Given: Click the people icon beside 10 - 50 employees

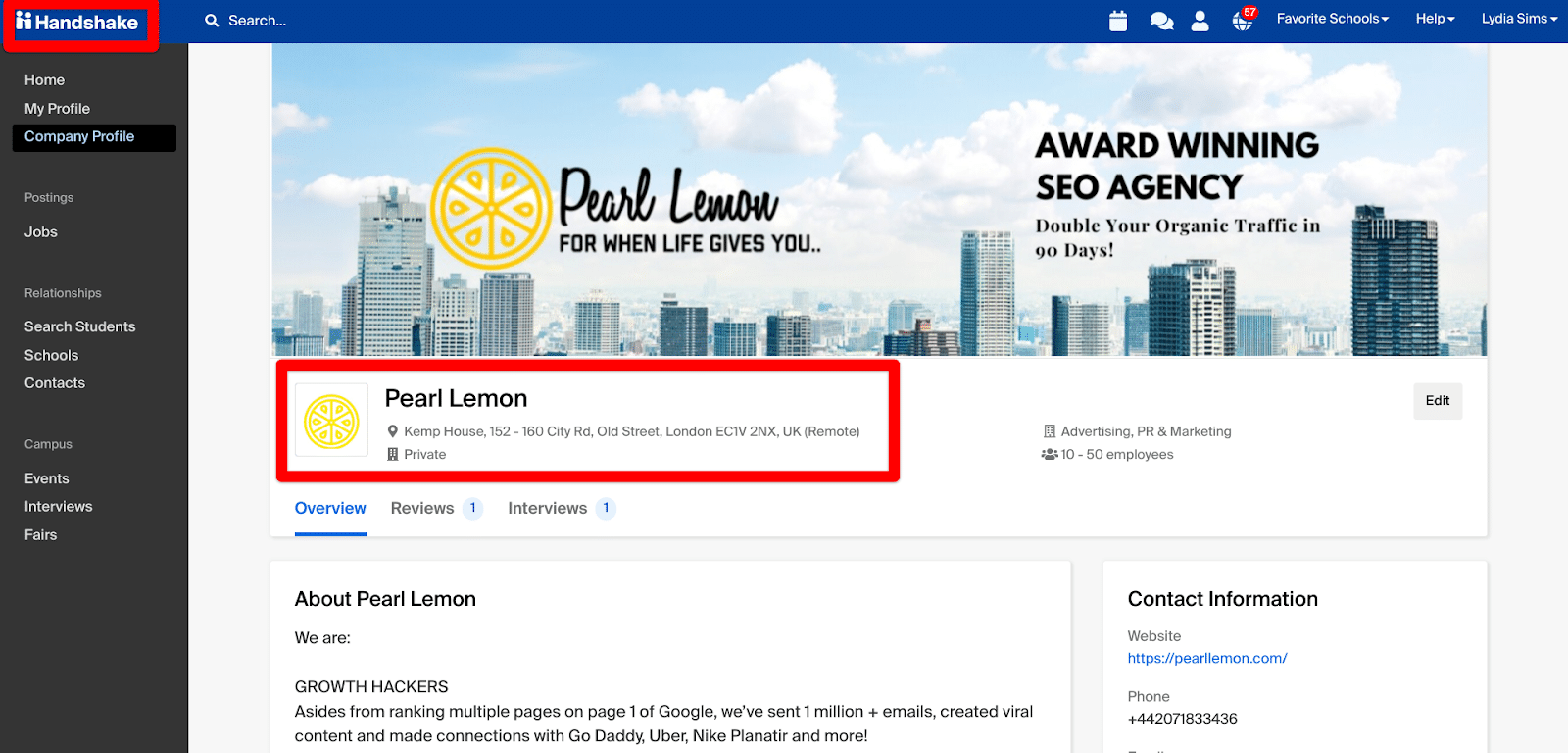Looking at the screenshot, I should 1050,454.
